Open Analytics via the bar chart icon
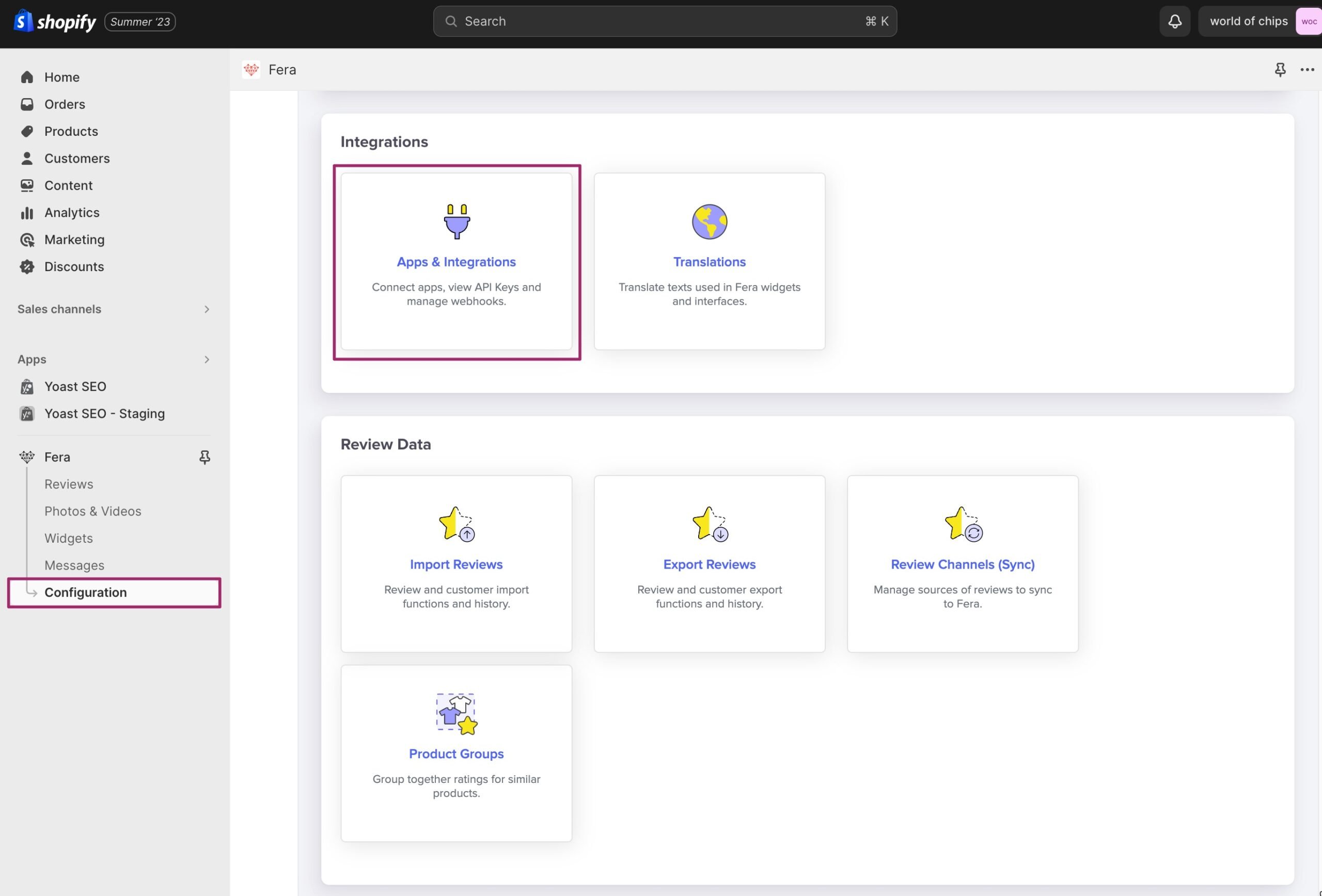This screenshot has width=1322, height=896. (27, 212)
